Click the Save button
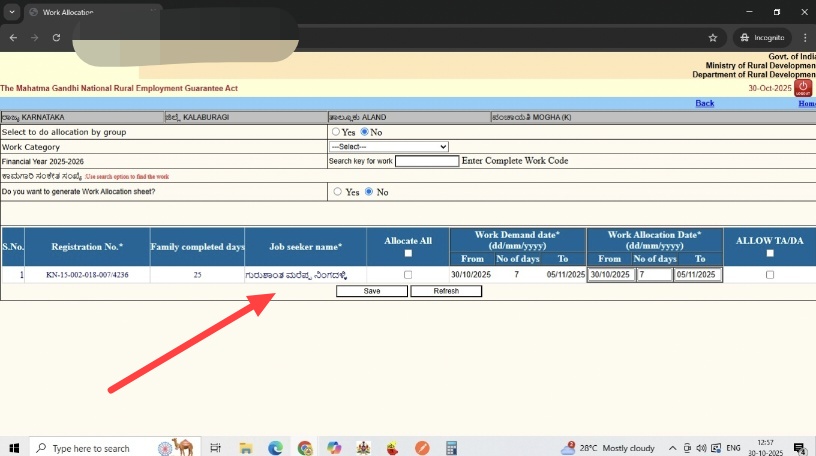The image size is (816, 456). 371,292
